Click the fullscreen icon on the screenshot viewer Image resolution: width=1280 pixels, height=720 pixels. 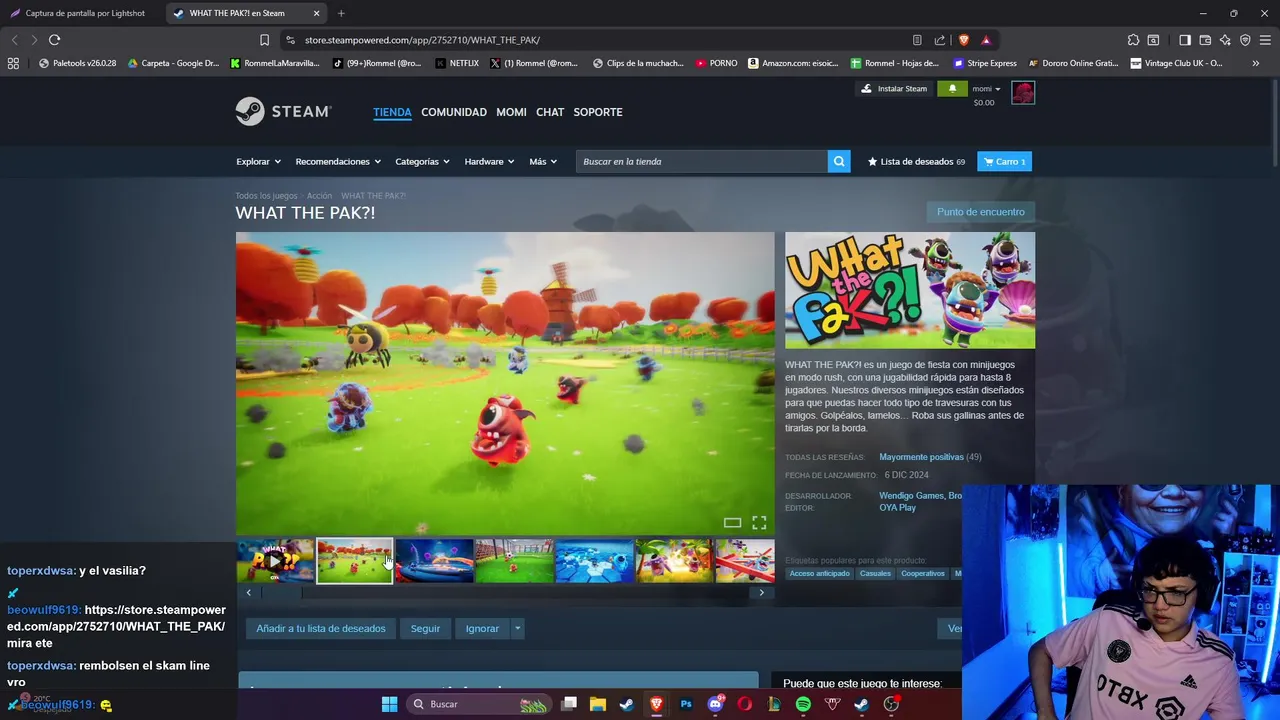pyautogui.click(x=759, y=522)
